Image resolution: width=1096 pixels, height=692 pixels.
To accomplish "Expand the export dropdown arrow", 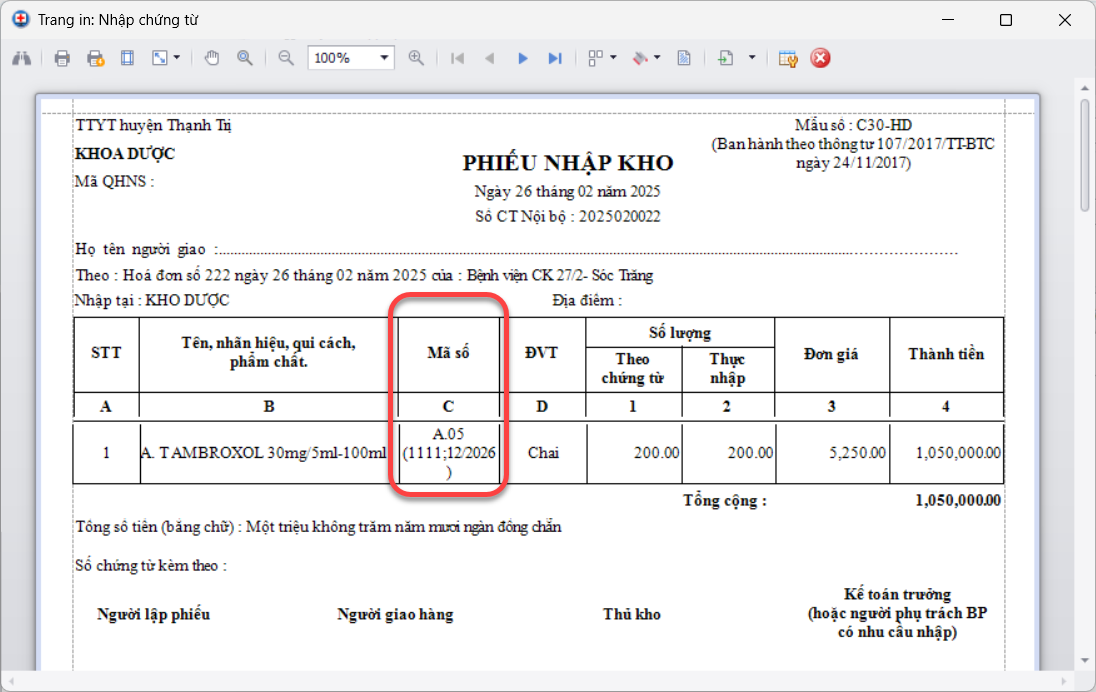I will [x=752, y=58].
